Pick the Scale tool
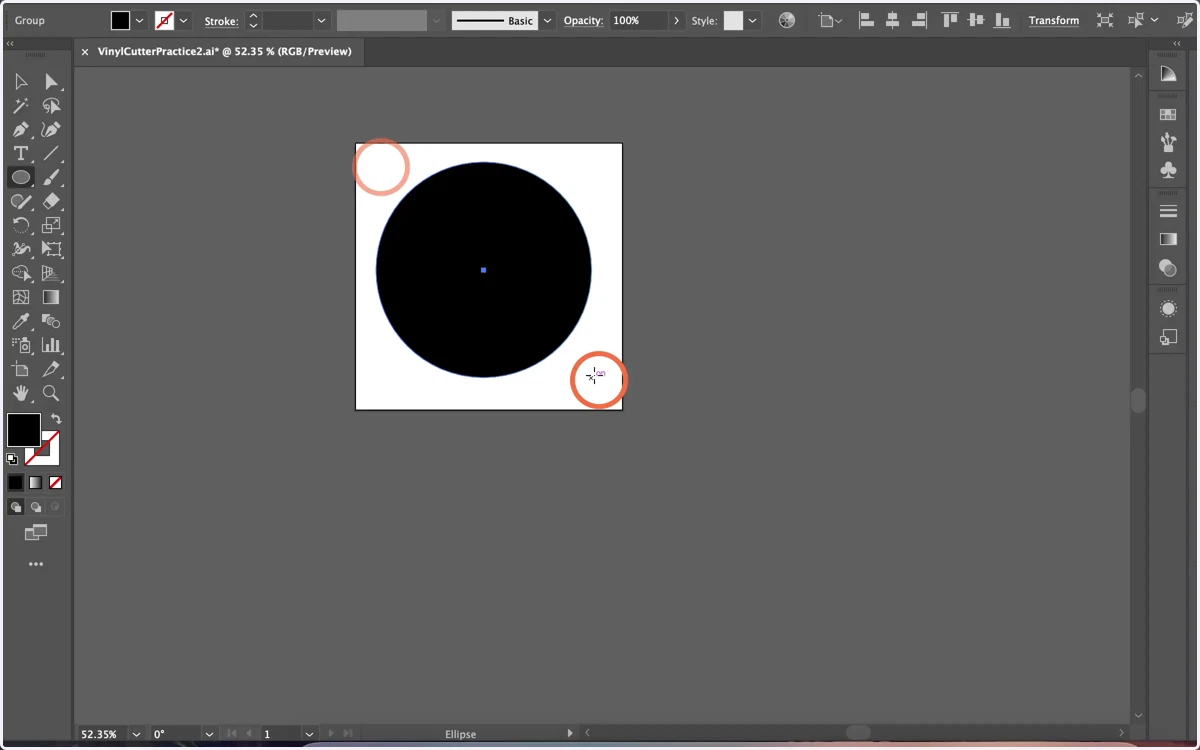The width and height of the screenshot is (1200, 750). coord(51,226)
